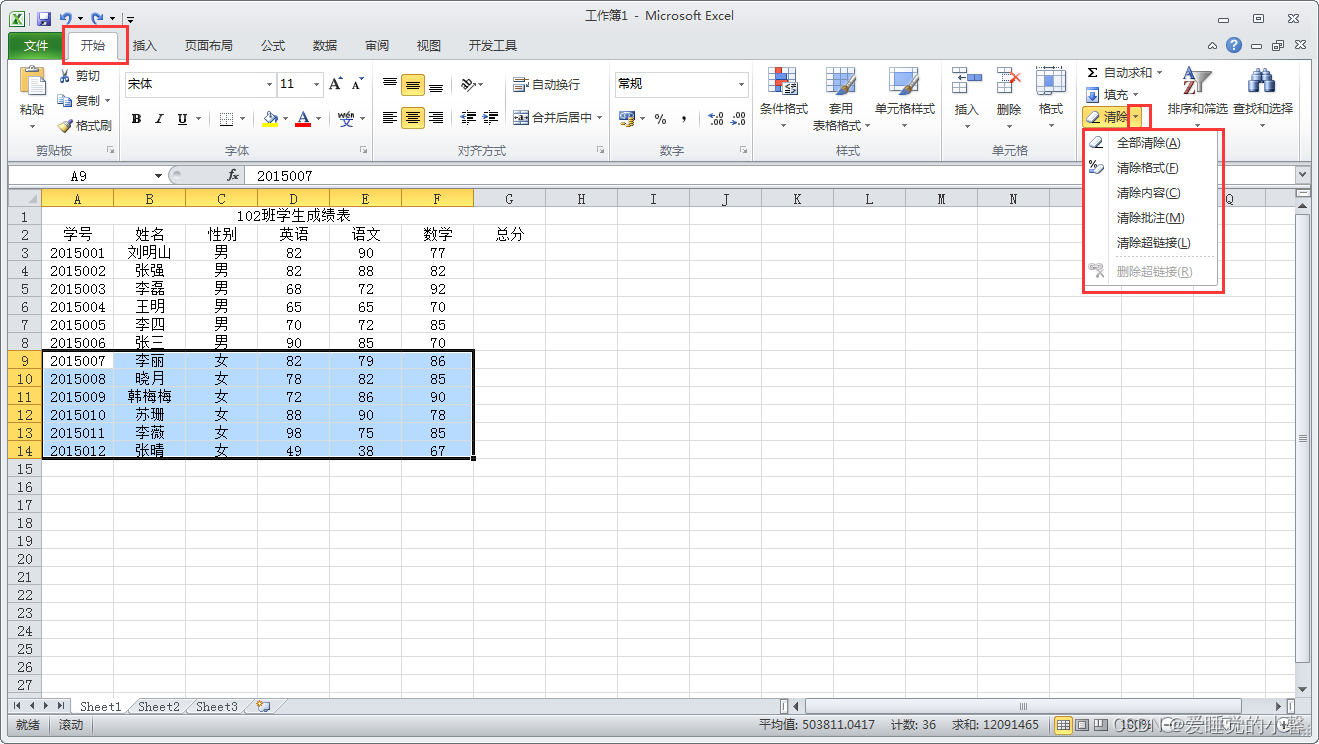Switch to the Sheet3 worksheet tab
The image size is (1319, 744).
point(217,706)
